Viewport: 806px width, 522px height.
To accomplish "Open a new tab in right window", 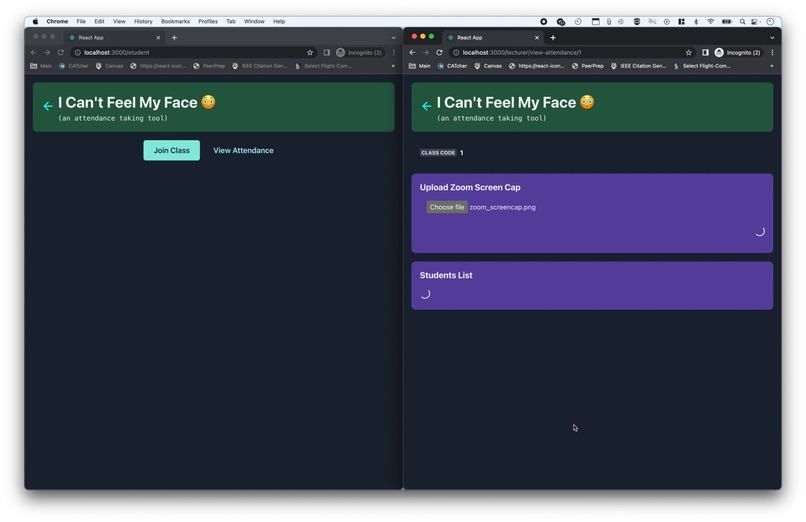I will pyautogui.click(x=553, y=38).
